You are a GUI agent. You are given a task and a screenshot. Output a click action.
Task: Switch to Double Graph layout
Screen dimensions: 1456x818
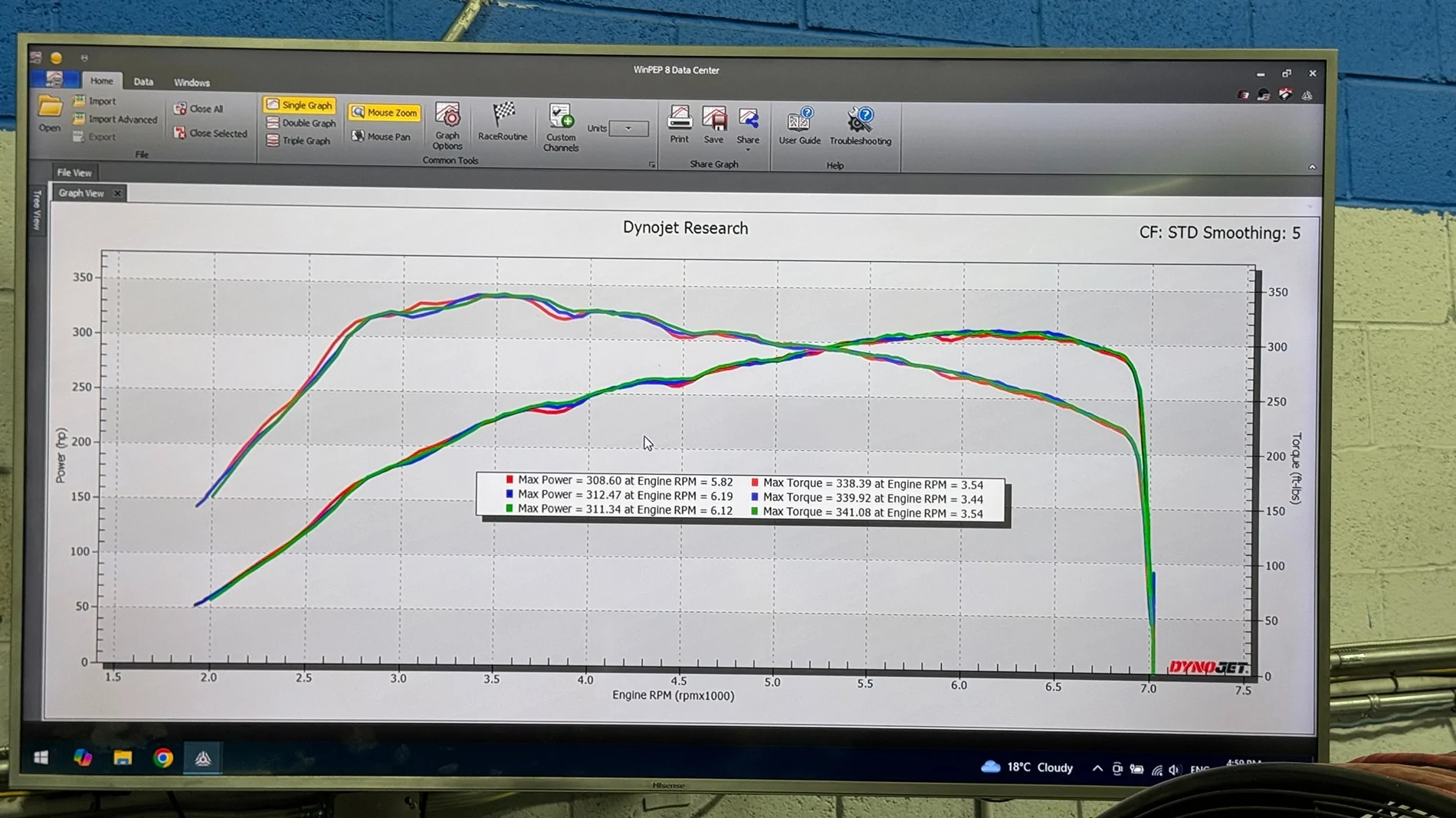301,123
